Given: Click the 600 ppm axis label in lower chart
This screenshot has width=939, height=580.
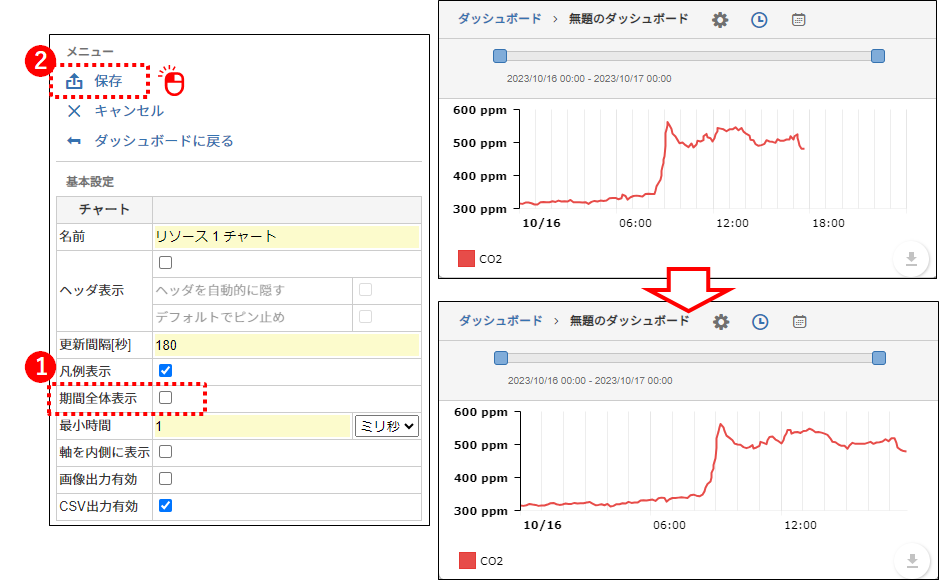Looking at the screenshot, I should [x=481, y=412].
